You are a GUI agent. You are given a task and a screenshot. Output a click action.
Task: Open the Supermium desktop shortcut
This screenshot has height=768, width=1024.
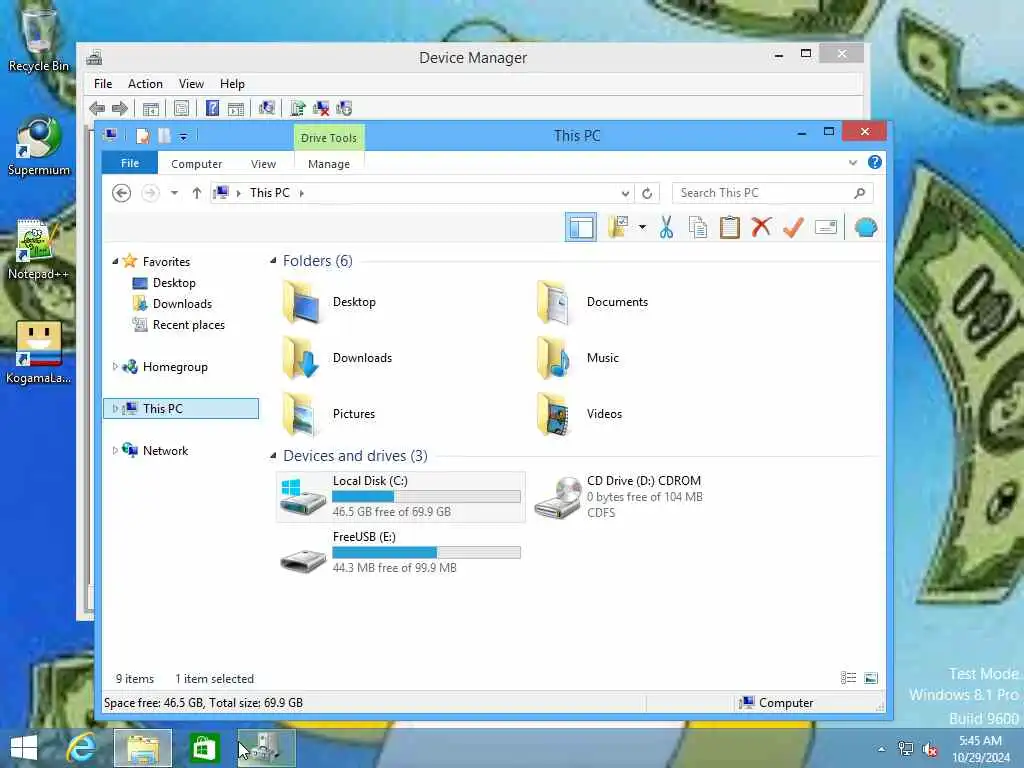tap(39, 147)
